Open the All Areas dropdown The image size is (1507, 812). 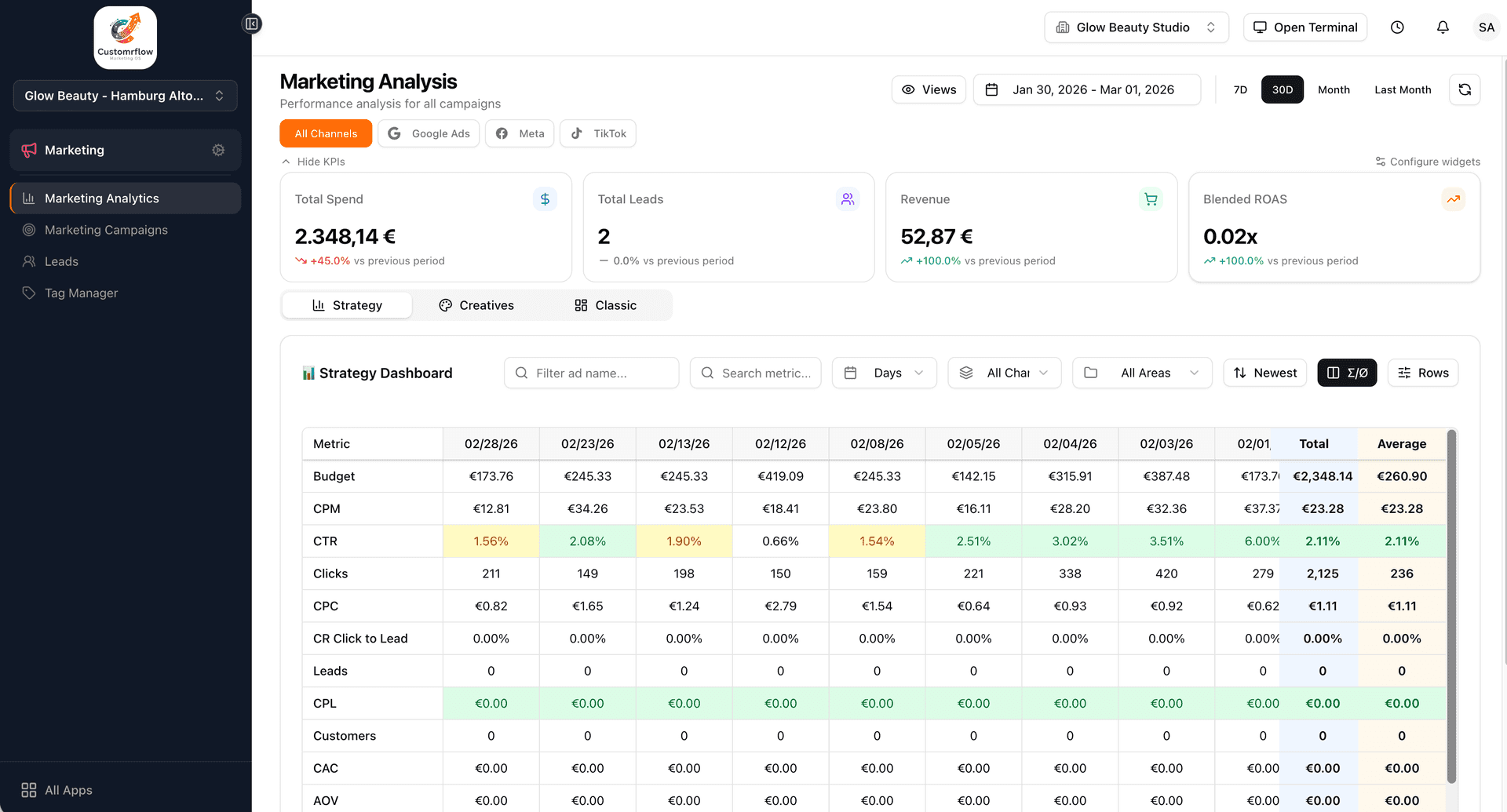click(x=1142, y=373)
